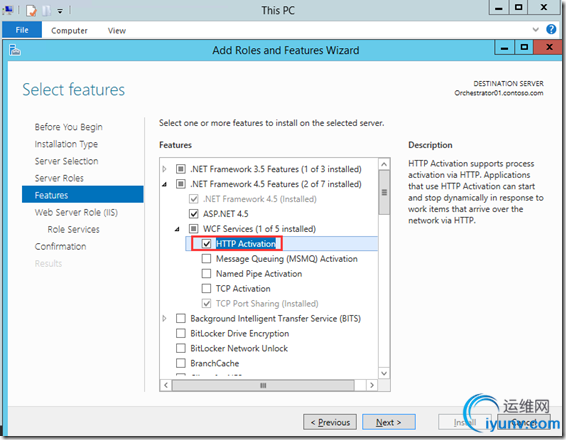566x440 pixels.
Task: Collapse the WCF Services node
Action: coord(177,229)
